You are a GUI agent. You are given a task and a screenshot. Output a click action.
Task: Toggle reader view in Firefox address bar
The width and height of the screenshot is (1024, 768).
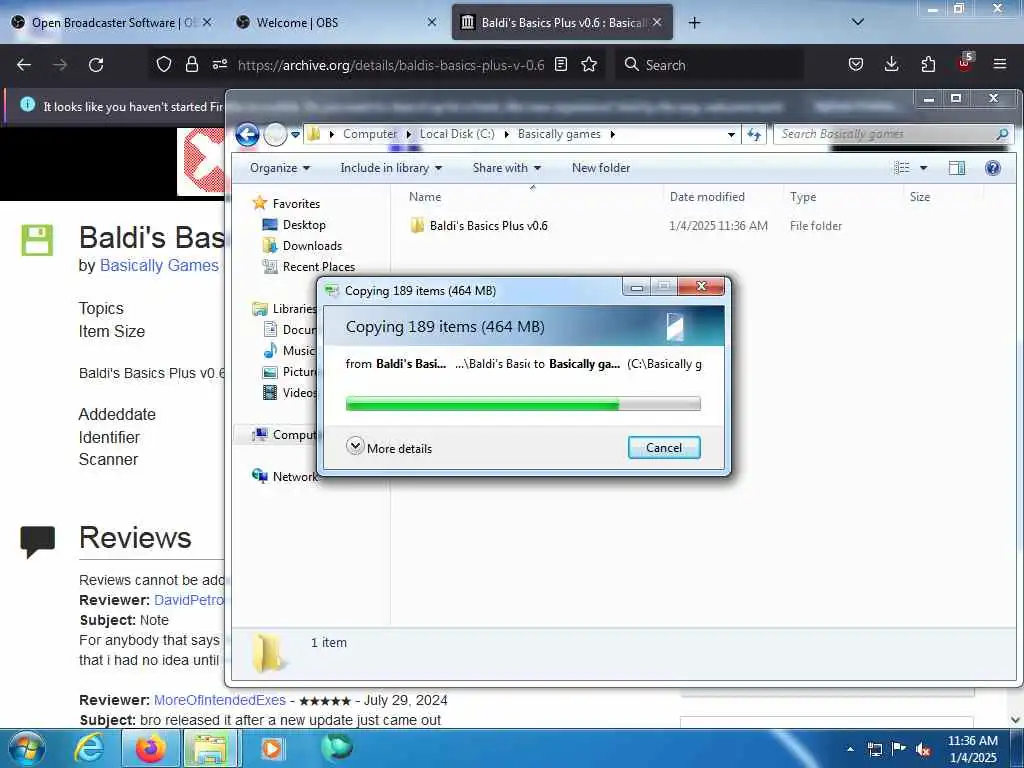tap(561, 65)
